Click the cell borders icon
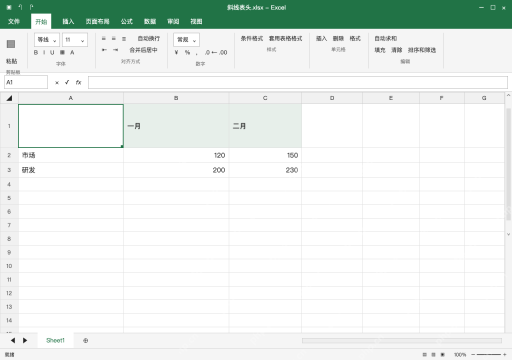The width and height of the screenshot is (512, 360). (x=62, y=52)
